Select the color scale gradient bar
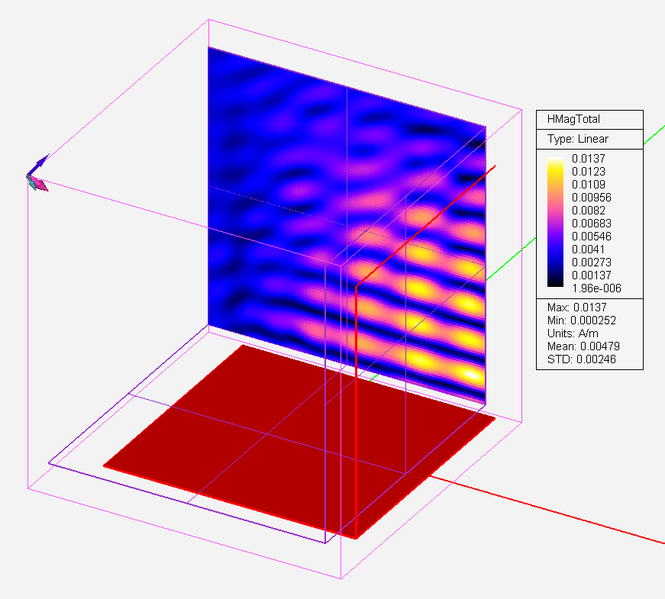Screen dimensions: 665x599 click(x=555, y=222)
